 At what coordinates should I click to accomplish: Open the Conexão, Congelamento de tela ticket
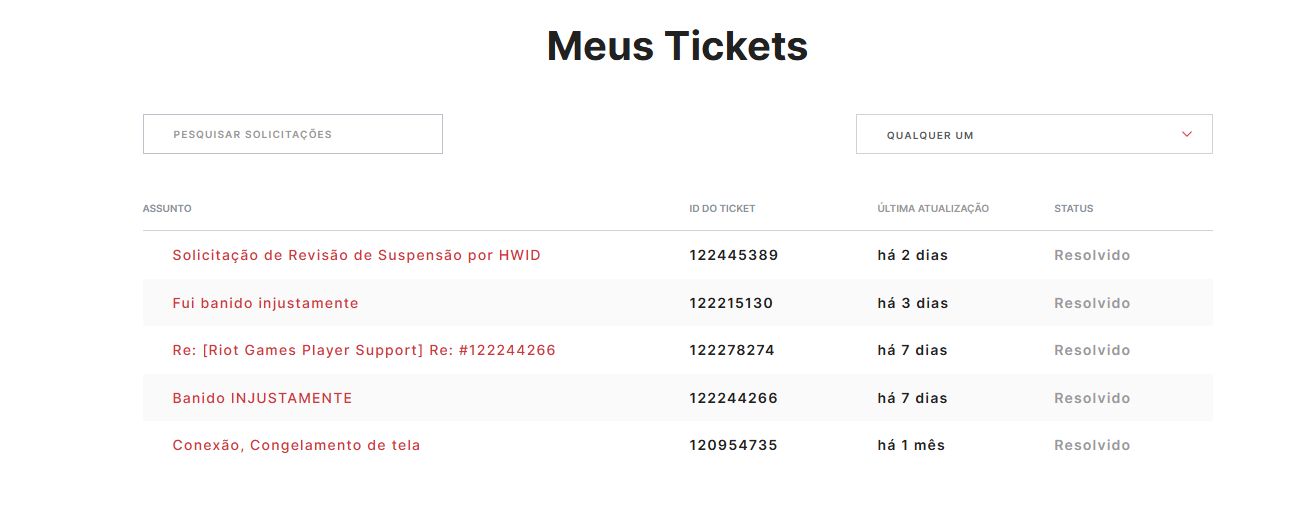296,445
